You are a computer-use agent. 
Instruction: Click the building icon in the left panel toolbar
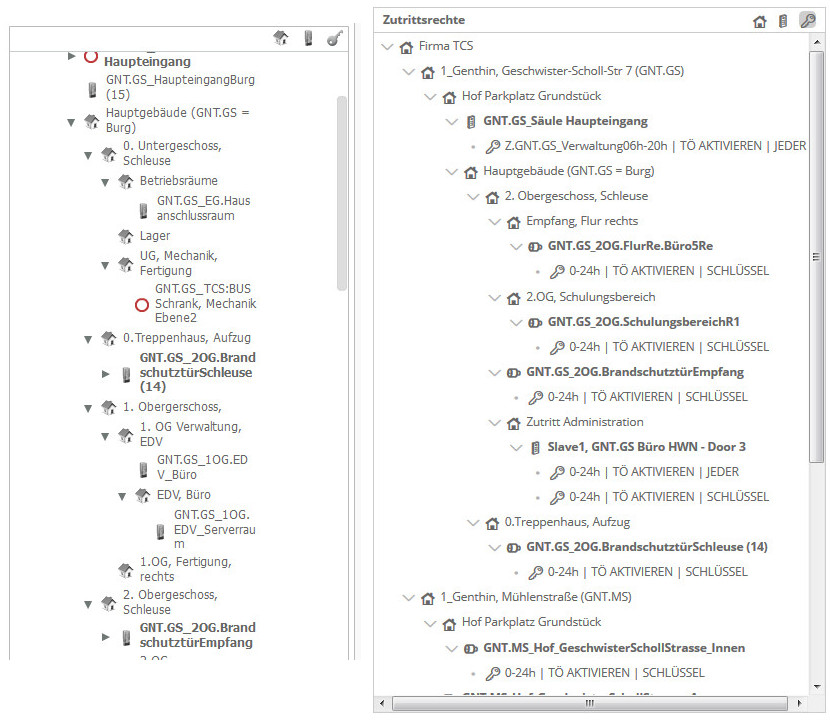(x=281, y=38)
